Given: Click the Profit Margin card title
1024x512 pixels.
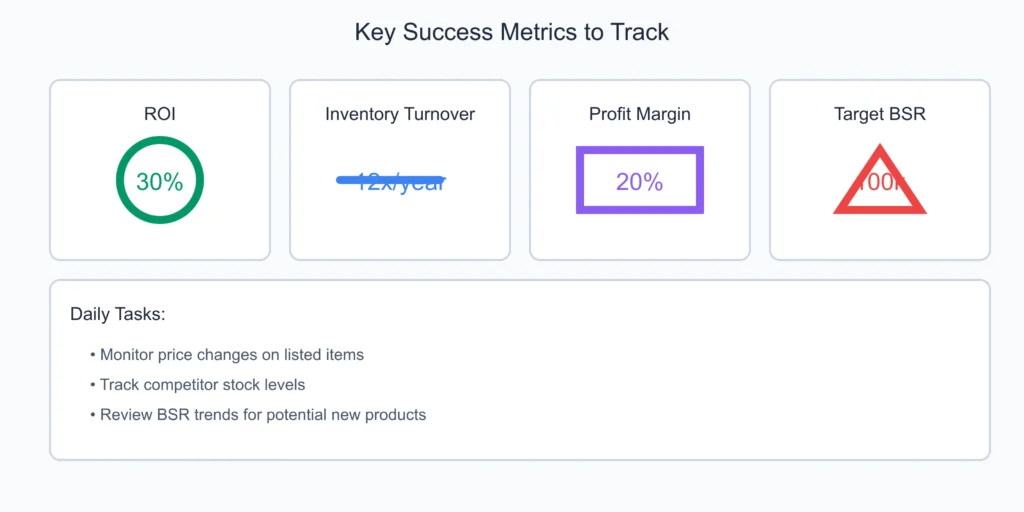Looking at the screenshot, I should (x=639, y=114).
